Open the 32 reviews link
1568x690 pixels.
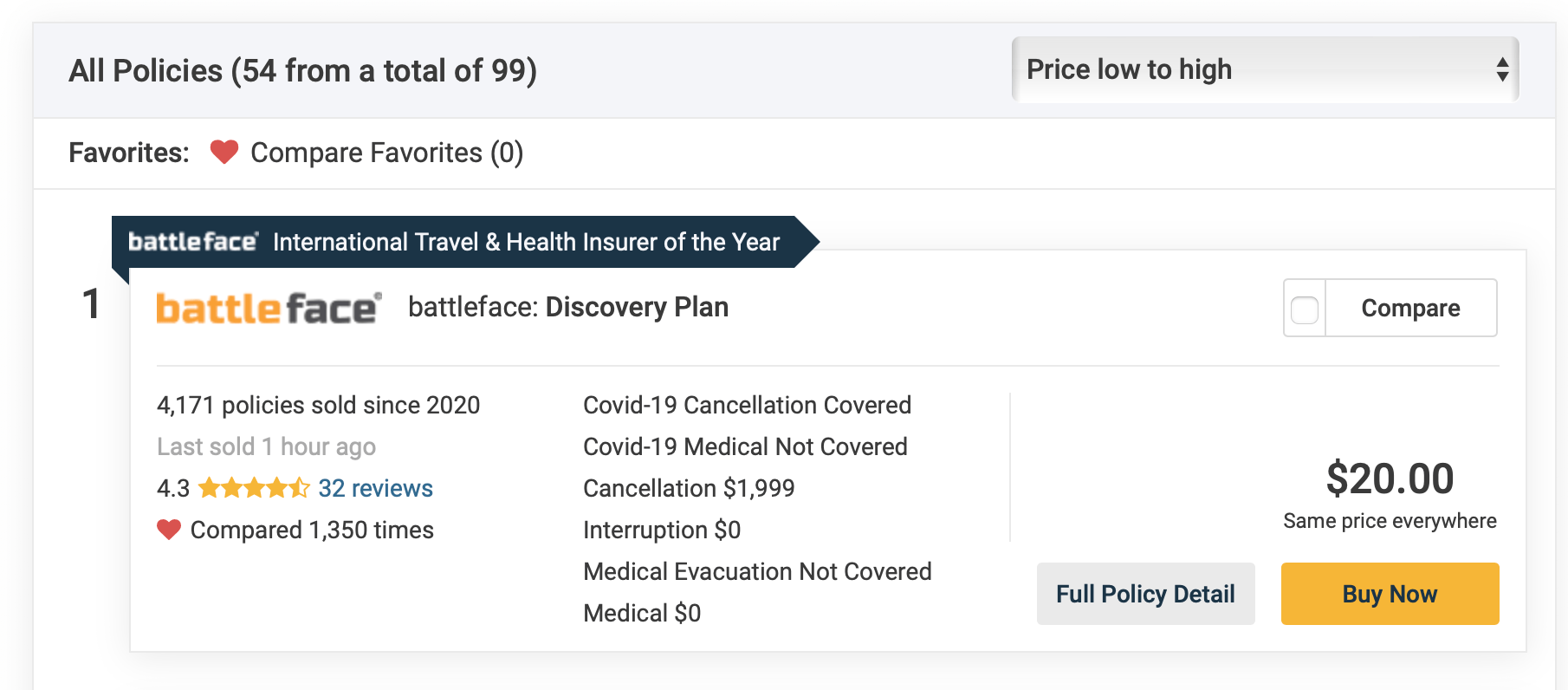tap(375, 488)
